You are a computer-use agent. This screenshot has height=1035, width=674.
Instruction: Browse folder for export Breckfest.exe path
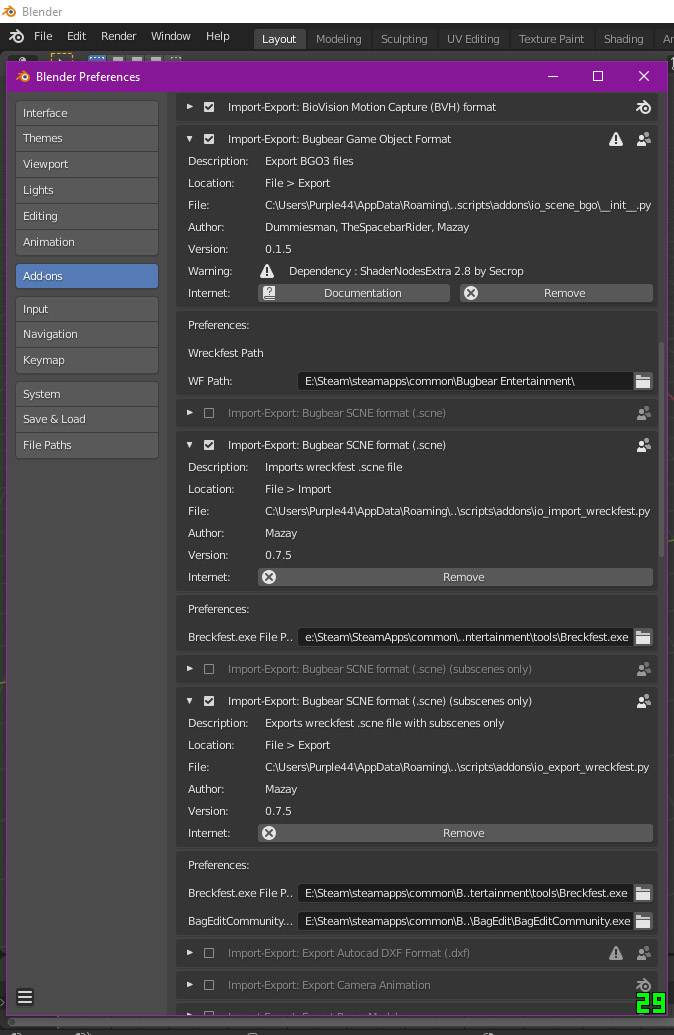643,893
